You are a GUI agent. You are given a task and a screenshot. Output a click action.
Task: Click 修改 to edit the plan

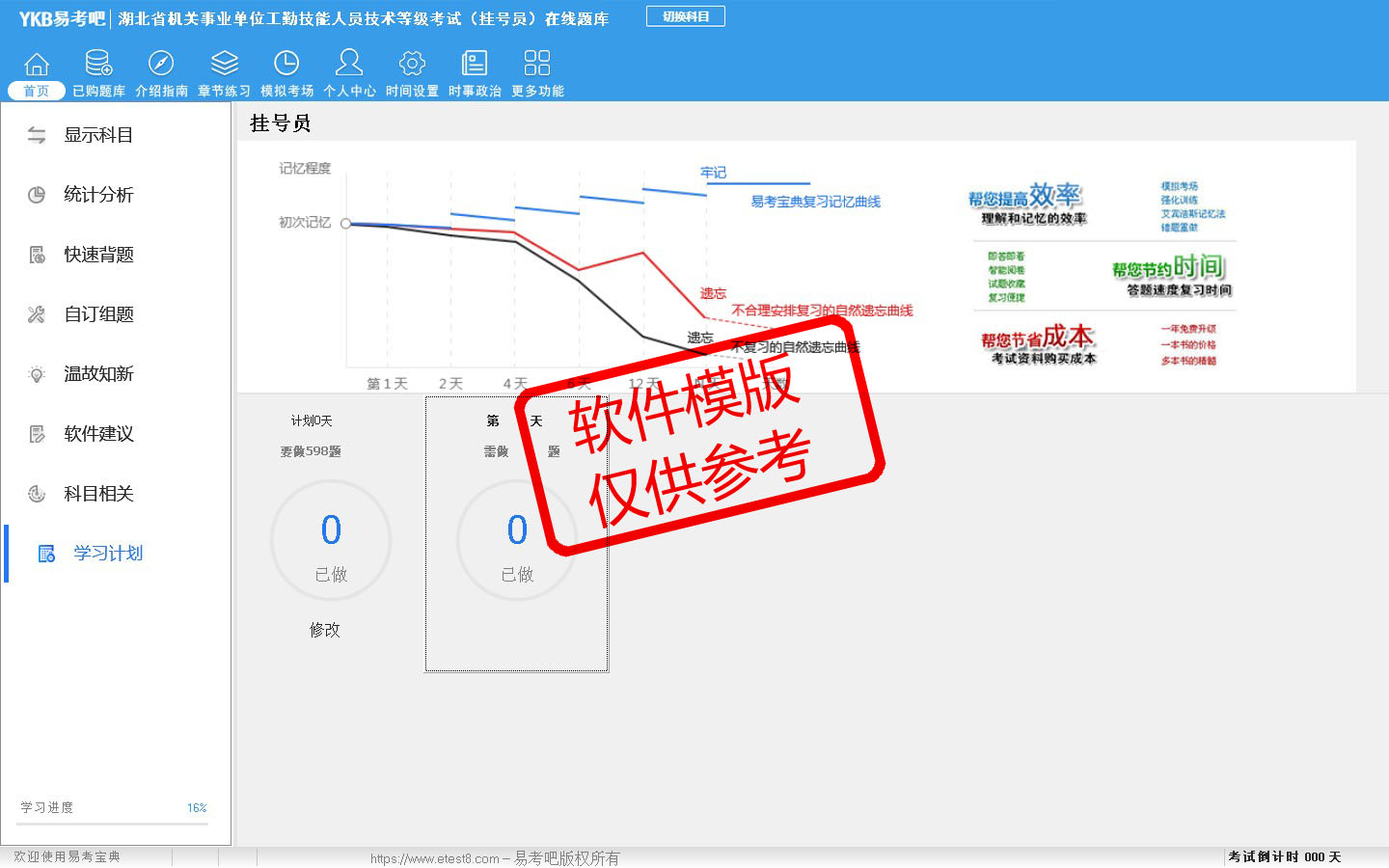coord(325,630)
